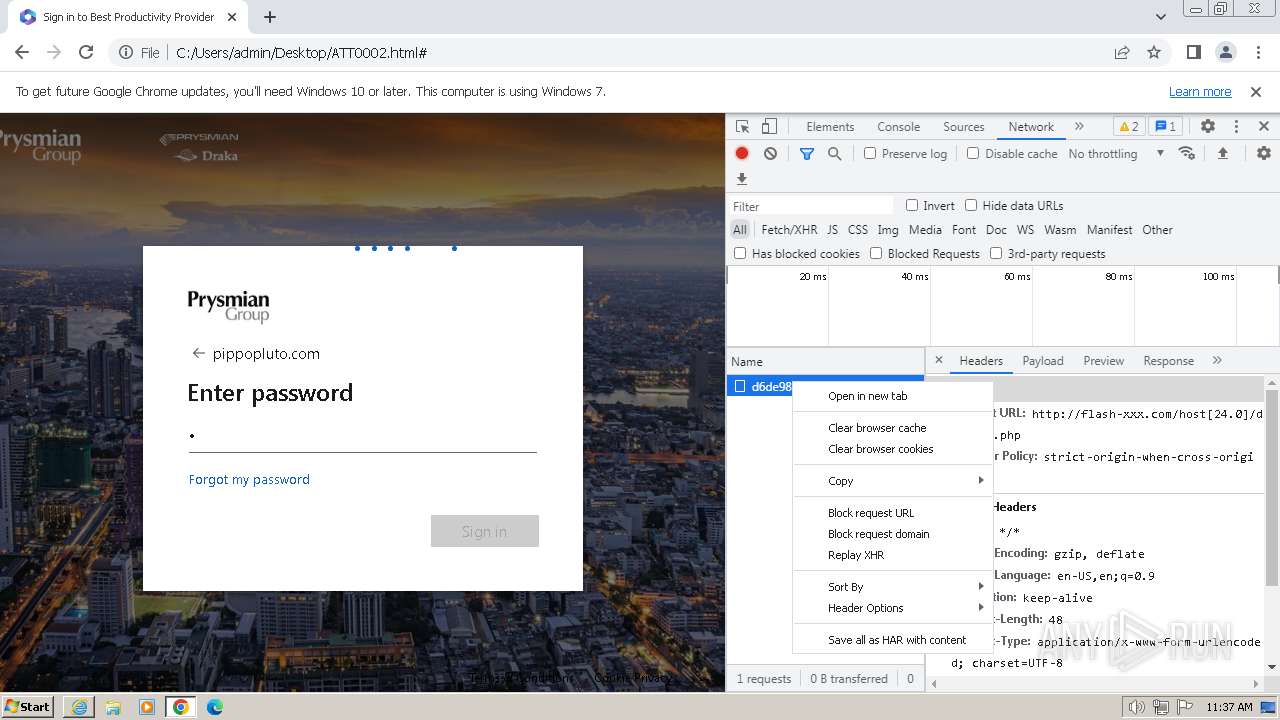Toggle Chrome side panel icon
1280x720 pixels.
coord(1194,53)
